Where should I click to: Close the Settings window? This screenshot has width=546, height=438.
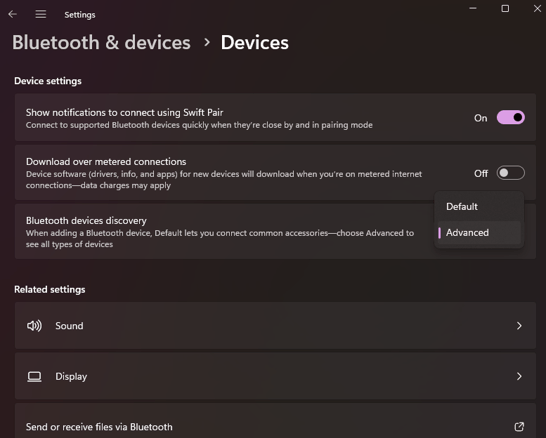pyautogui.click(x=537, y=8)
